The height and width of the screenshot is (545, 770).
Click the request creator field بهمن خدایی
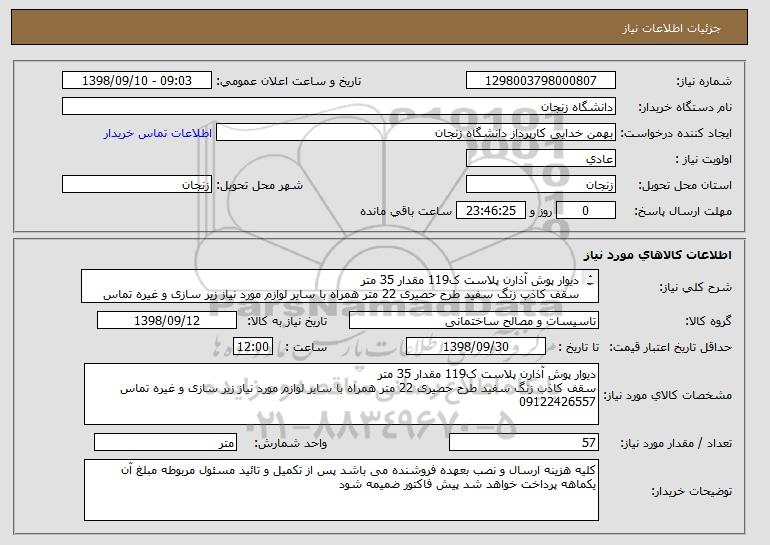coord(416,133)
